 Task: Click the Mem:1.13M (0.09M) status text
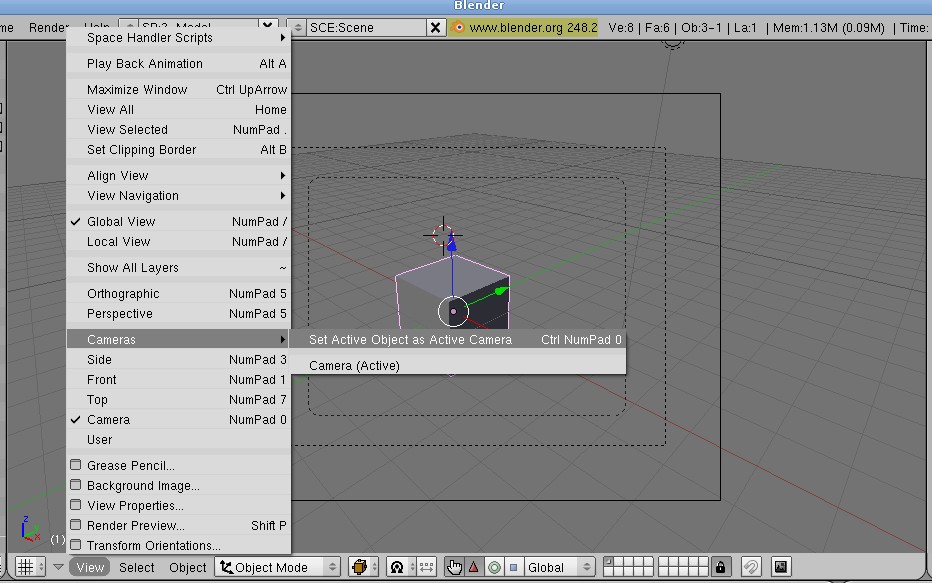829,27
